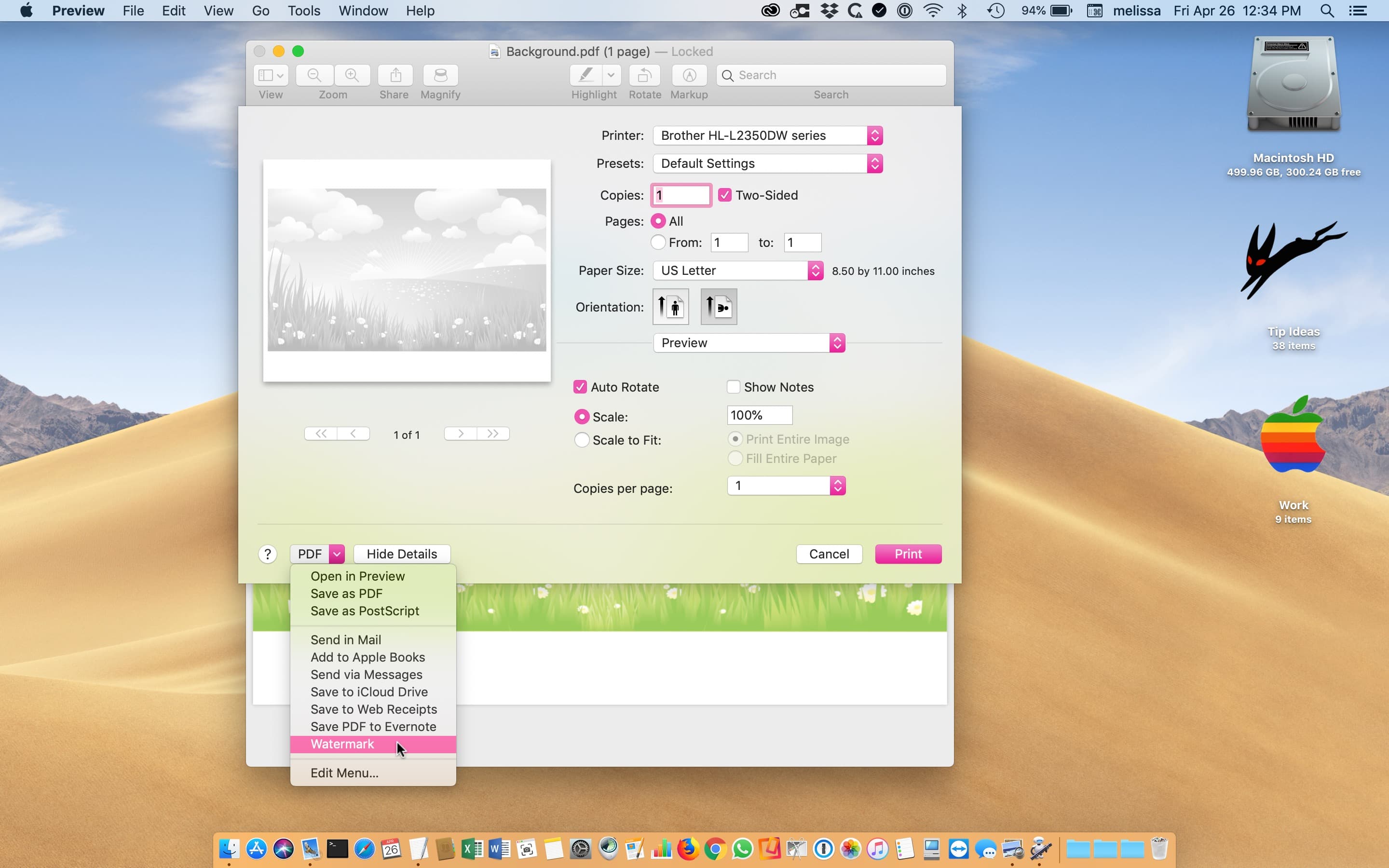Viewport: 1389px width, 868px height.
Task: Open the Preview options section dropdown
Action: tap(749, 343)
